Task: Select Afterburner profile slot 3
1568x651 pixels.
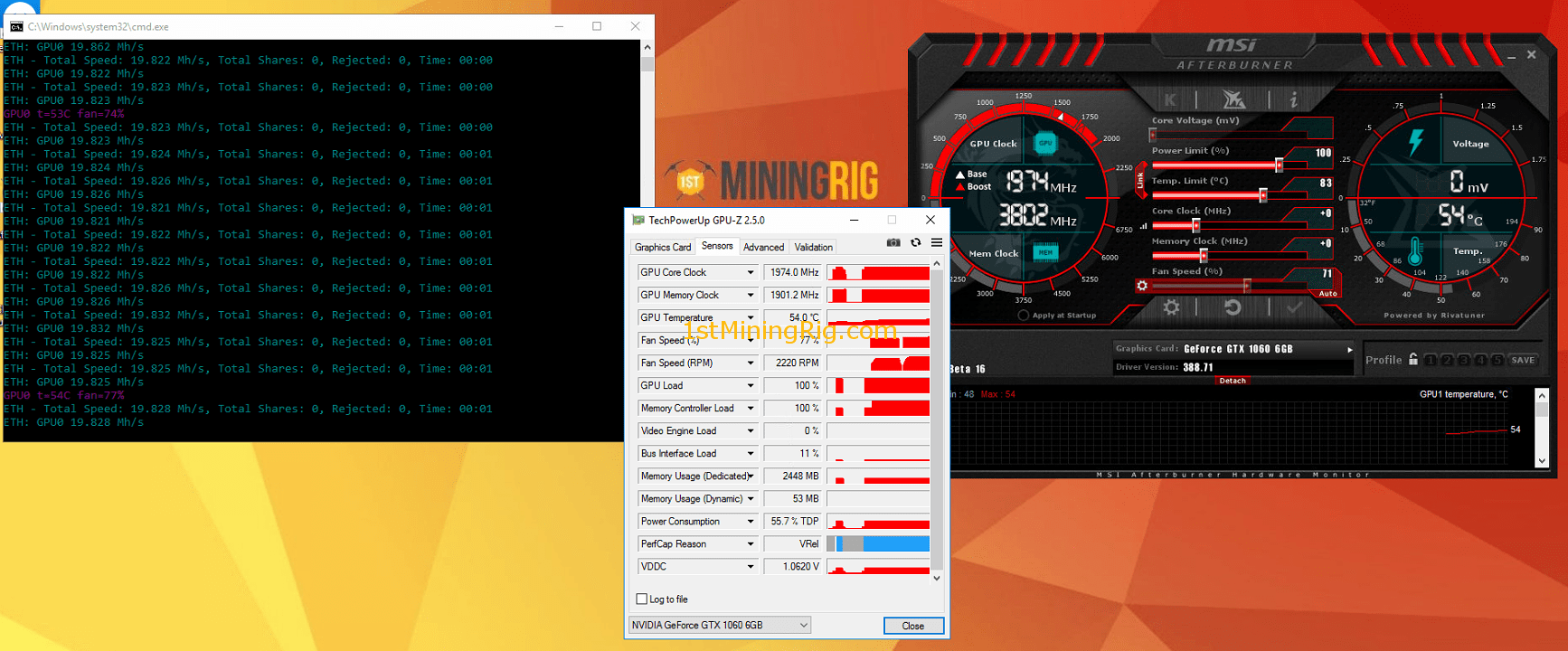Action: 1464,360
